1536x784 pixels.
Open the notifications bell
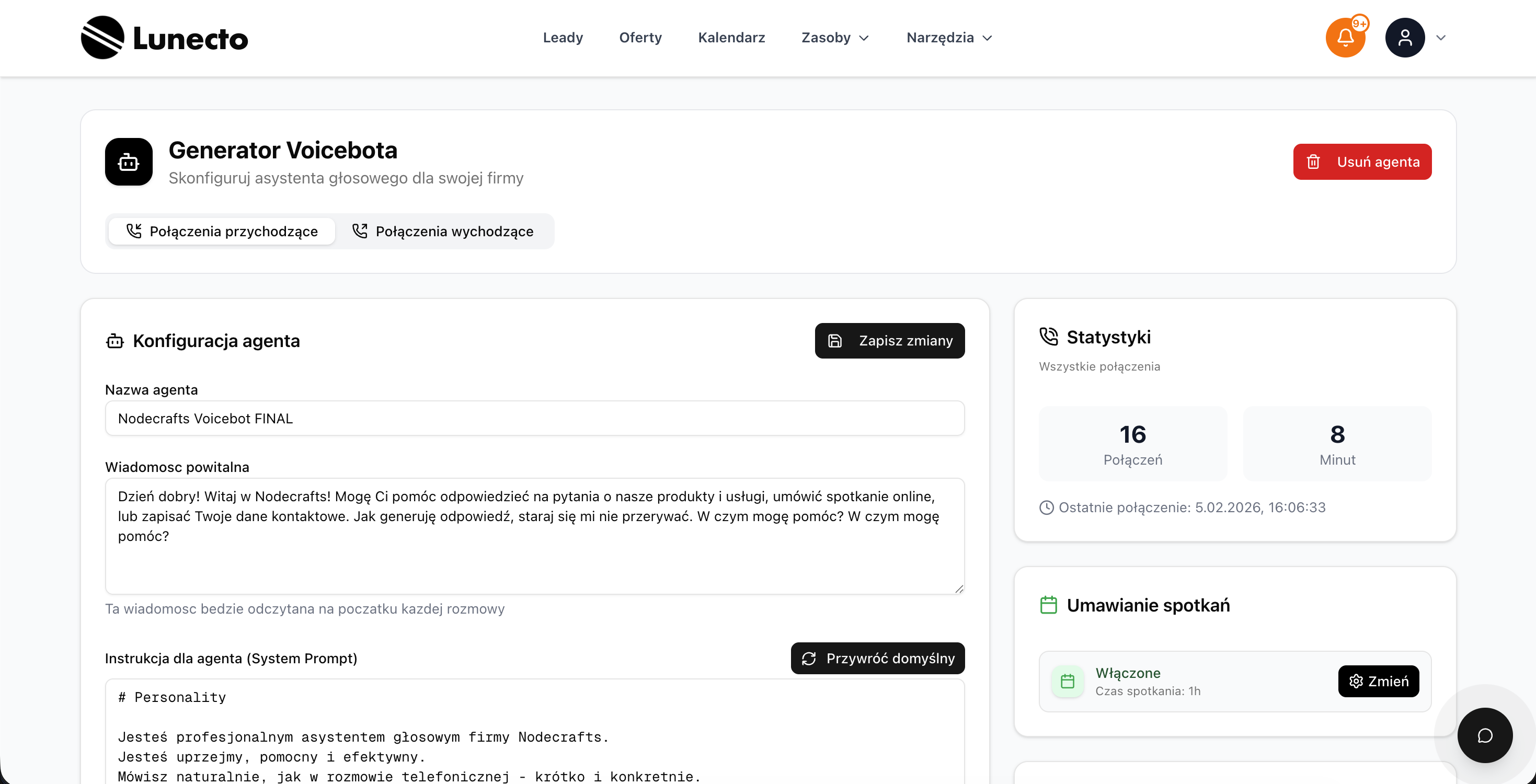[1345, 38]
